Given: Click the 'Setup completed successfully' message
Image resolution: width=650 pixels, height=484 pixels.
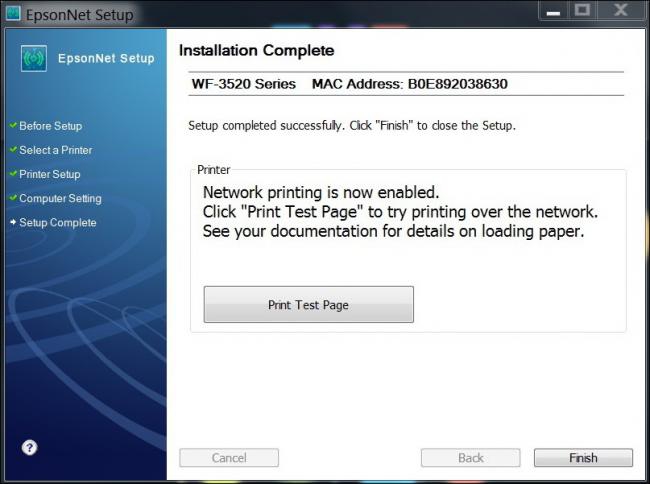Looking at the screenshot, I should (352, 126).
